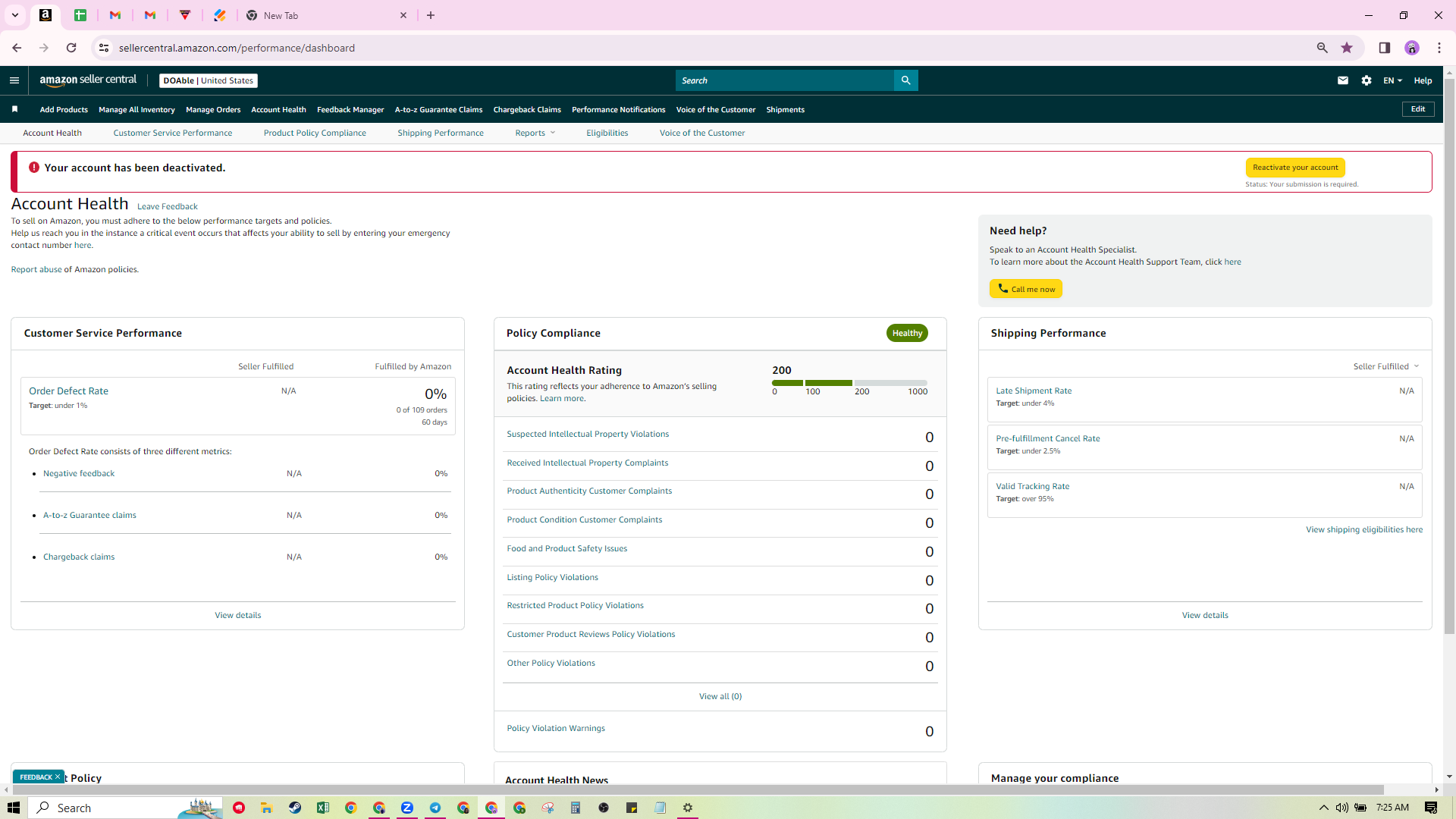Screen dimensions: 1456x819
Task: Click the volume speaker tray icon
Action: 1342,808
